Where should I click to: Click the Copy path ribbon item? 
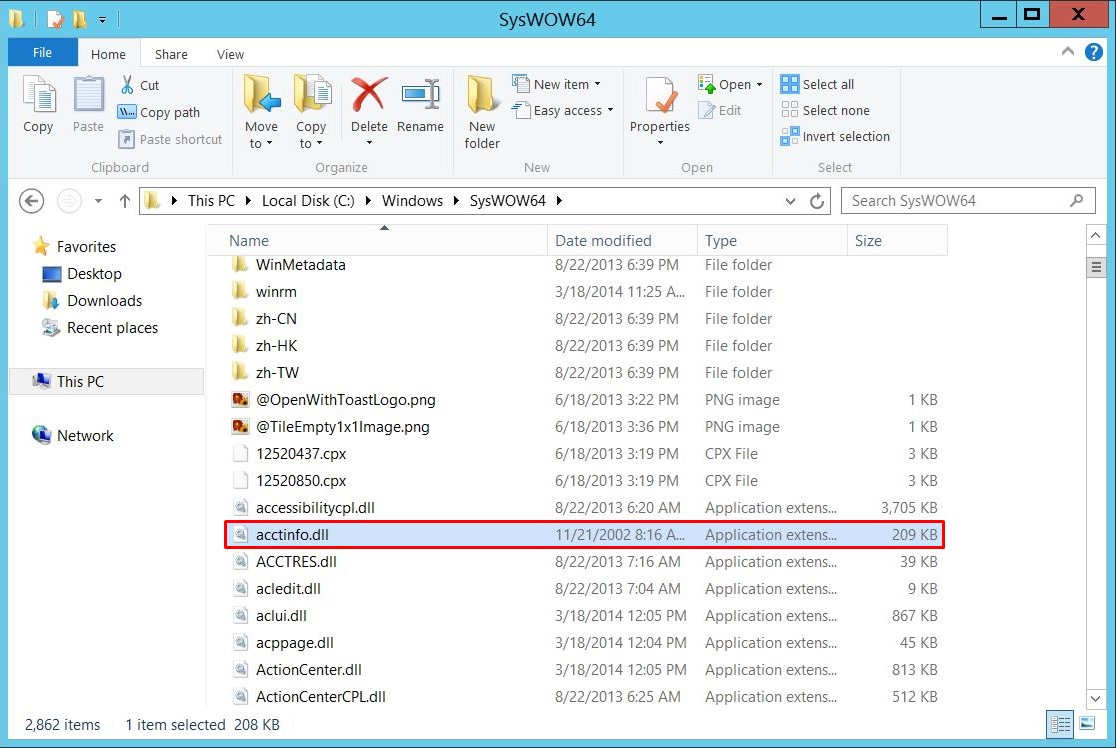coord(159,112)
